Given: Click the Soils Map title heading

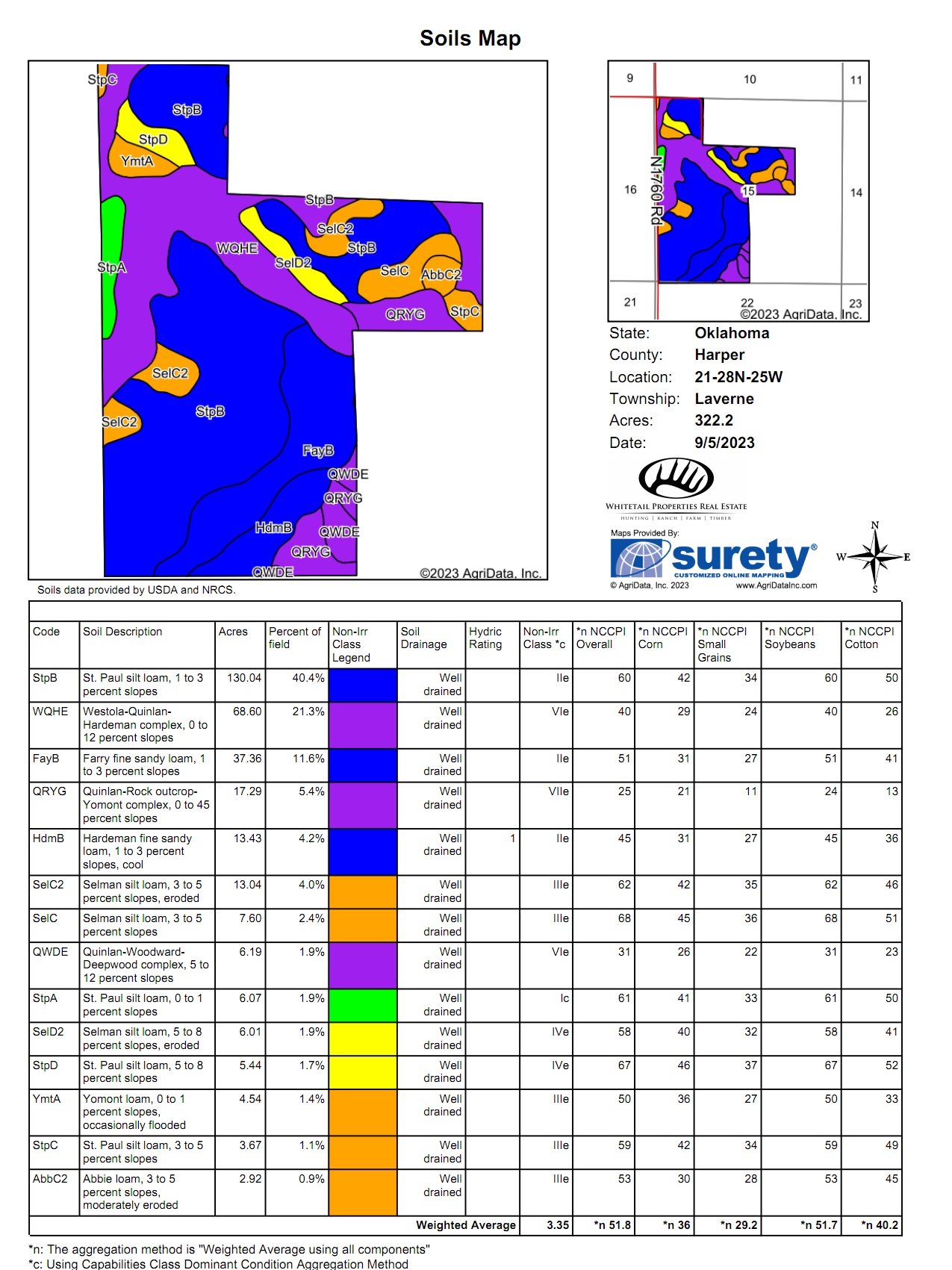Looking at the screenshot, I should 470,38.
